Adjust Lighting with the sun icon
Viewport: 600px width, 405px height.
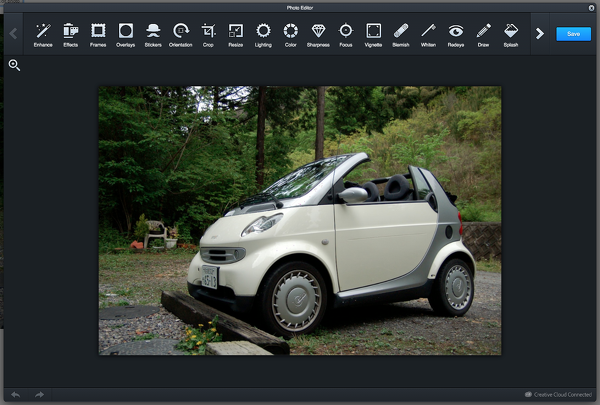coord(263,35)
